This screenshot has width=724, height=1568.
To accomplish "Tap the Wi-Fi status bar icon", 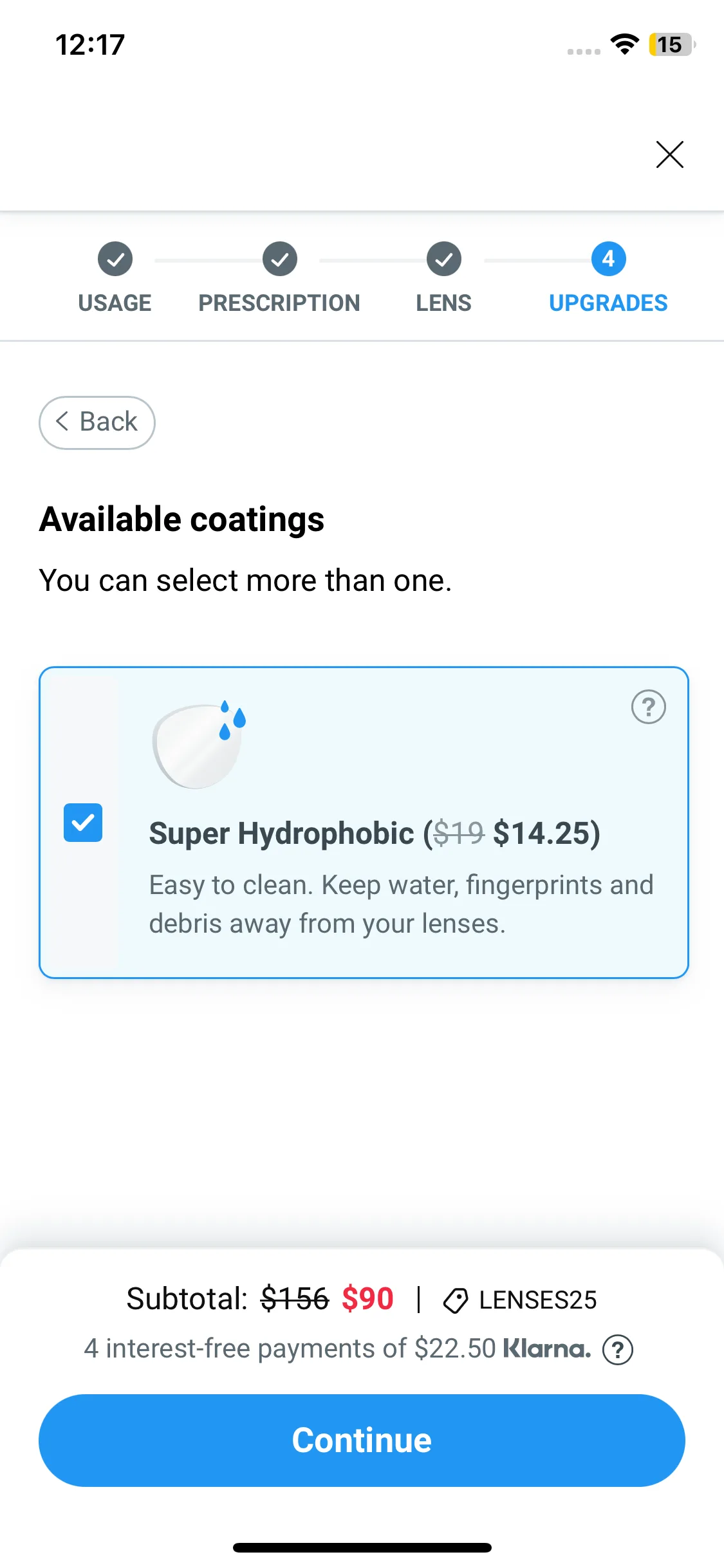I will pos(624,44).
